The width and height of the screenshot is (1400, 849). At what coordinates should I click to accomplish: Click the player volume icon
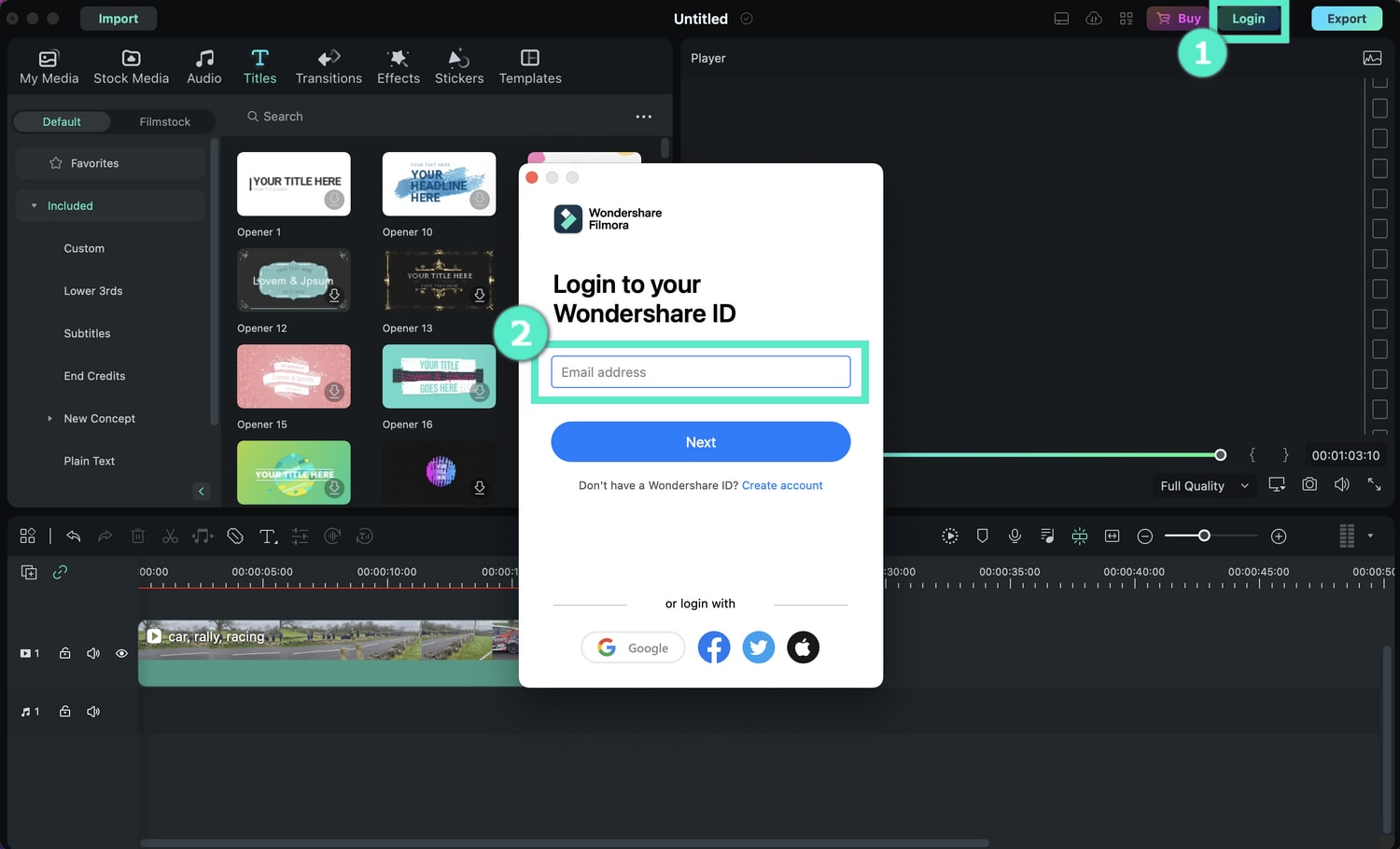1342,484
